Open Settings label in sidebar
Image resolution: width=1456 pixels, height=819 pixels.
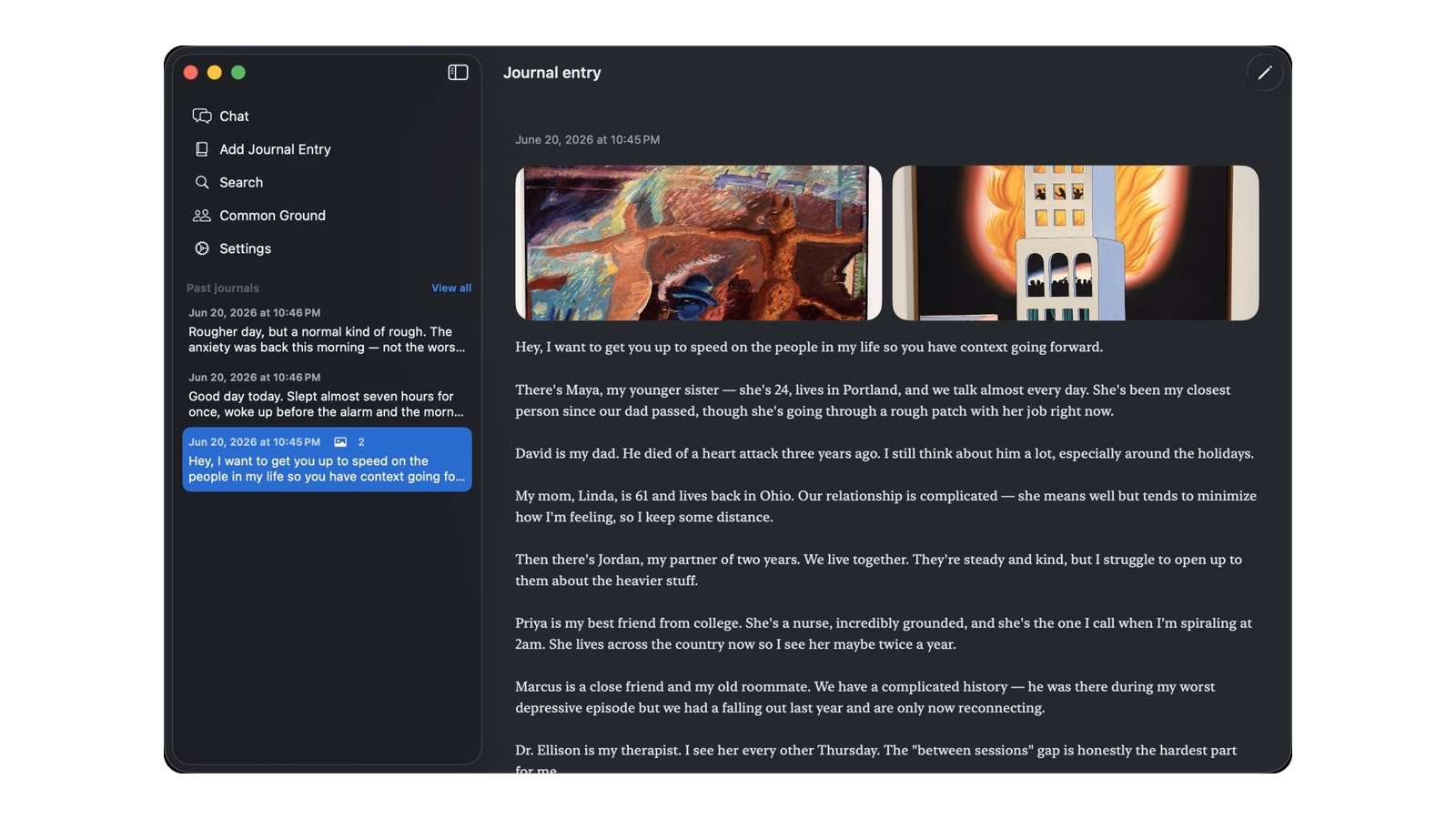[x=245, y=248]
